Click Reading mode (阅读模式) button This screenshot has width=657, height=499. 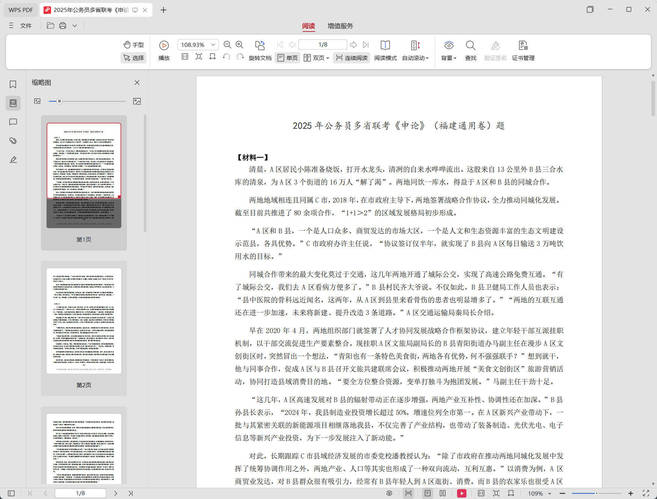coord(385,51)
